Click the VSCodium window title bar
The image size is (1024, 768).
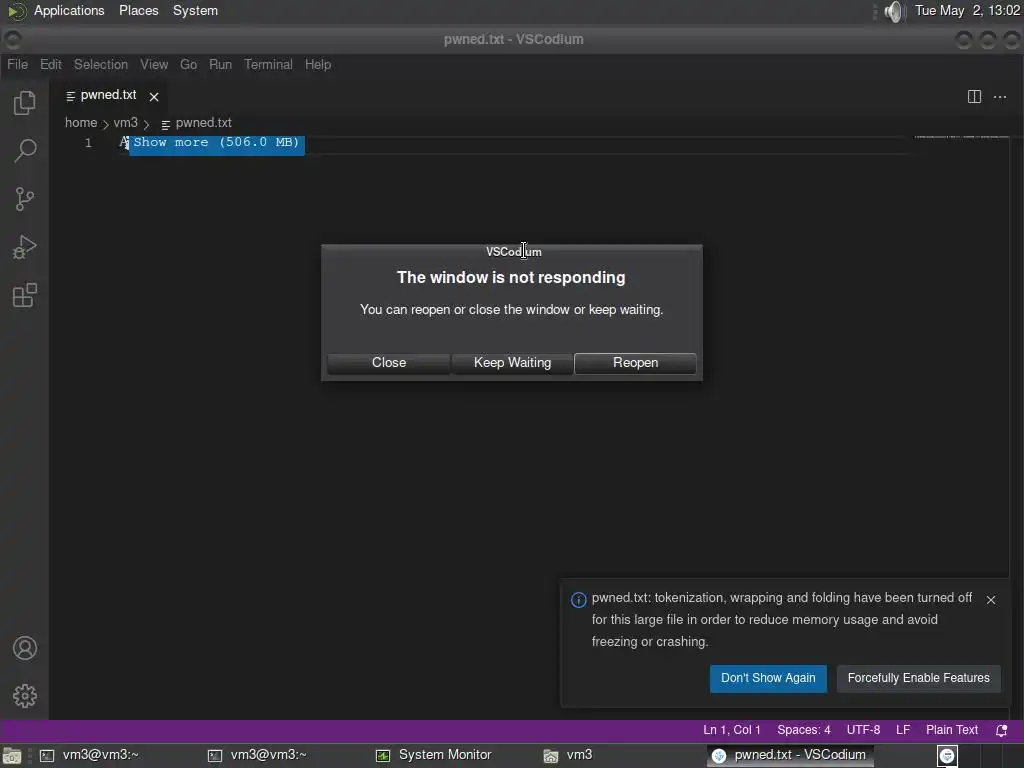513,39
